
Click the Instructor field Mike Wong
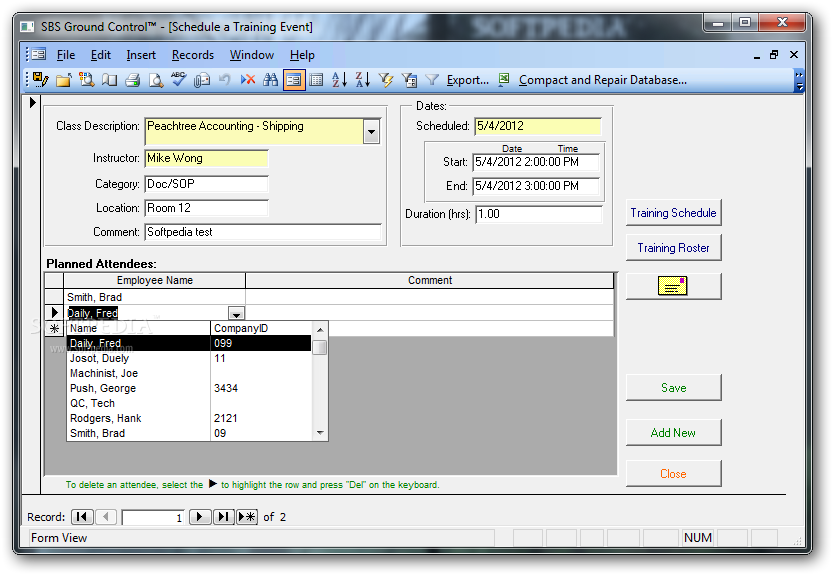pyautogui.click(x=206, y=158)
